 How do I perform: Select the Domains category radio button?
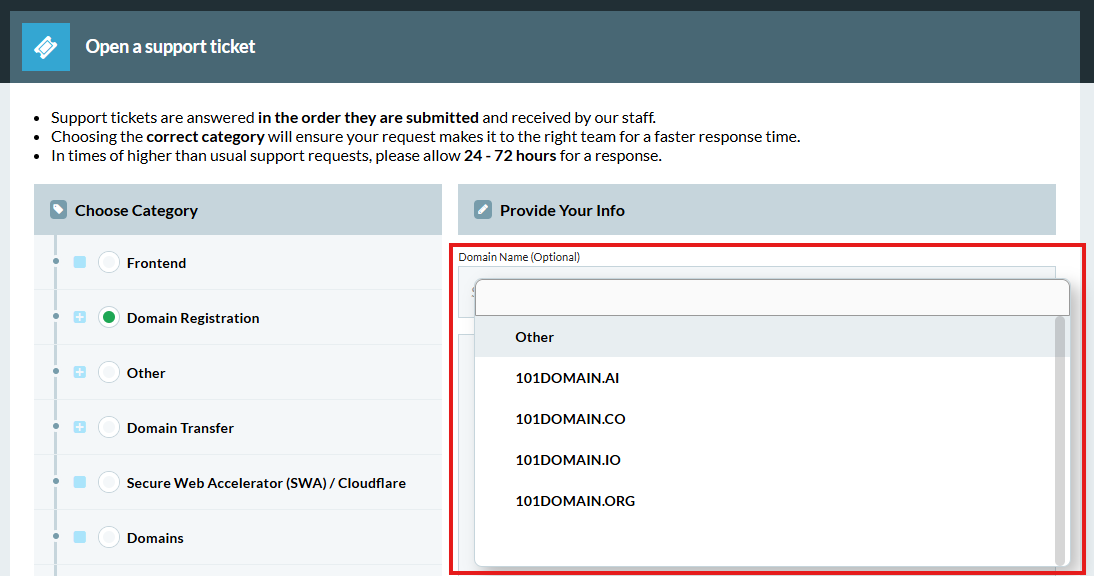107,537
